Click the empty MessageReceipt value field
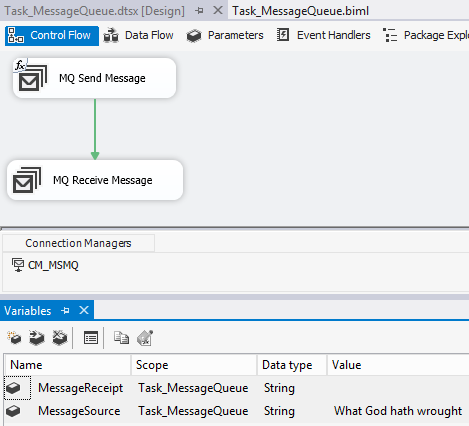 398,388
